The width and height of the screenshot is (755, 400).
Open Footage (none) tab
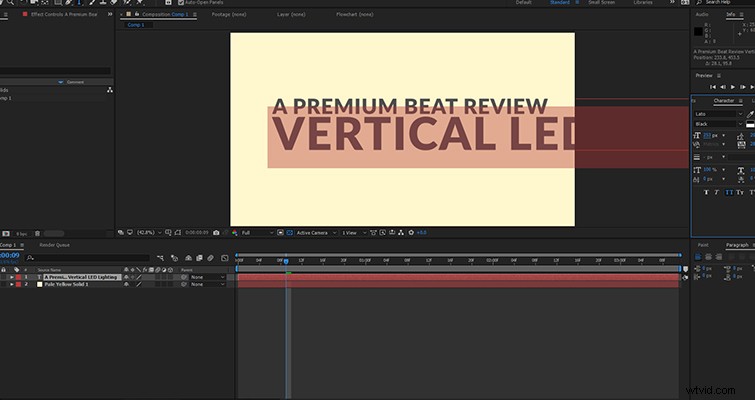(x=229, y=14)
